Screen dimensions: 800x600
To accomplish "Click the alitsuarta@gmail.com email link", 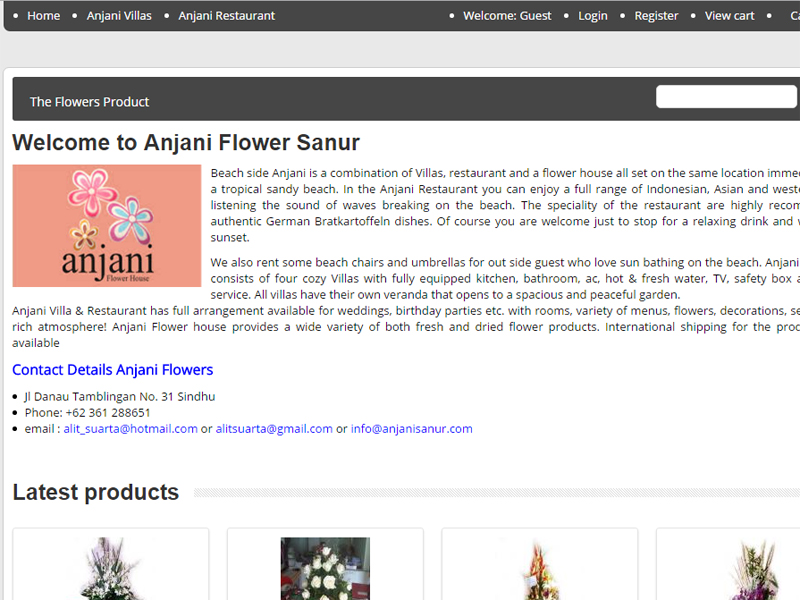I will [x=274, y=429].
